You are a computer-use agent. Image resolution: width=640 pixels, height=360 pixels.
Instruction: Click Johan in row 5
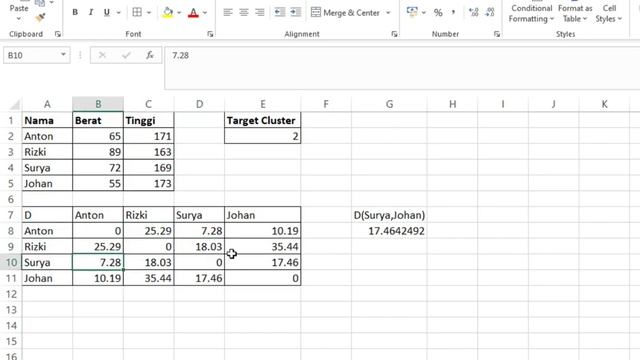(x=47, y=184)
